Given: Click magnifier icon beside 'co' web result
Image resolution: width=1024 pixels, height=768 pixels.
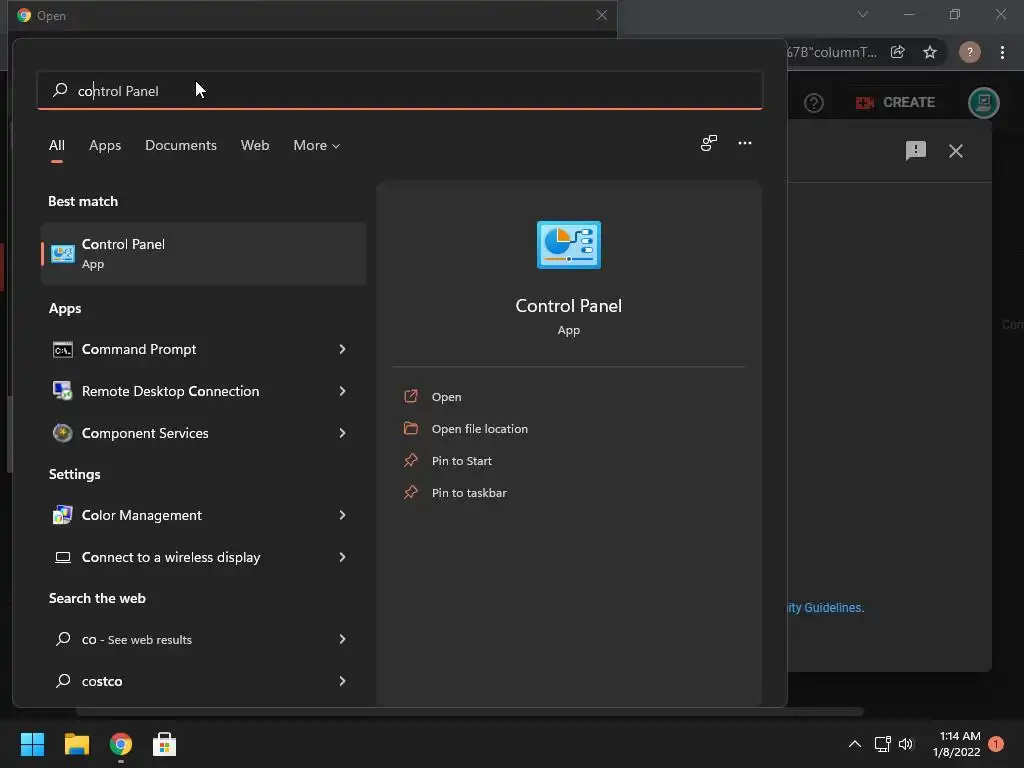Looking at the screenshot, I should 63,639.
